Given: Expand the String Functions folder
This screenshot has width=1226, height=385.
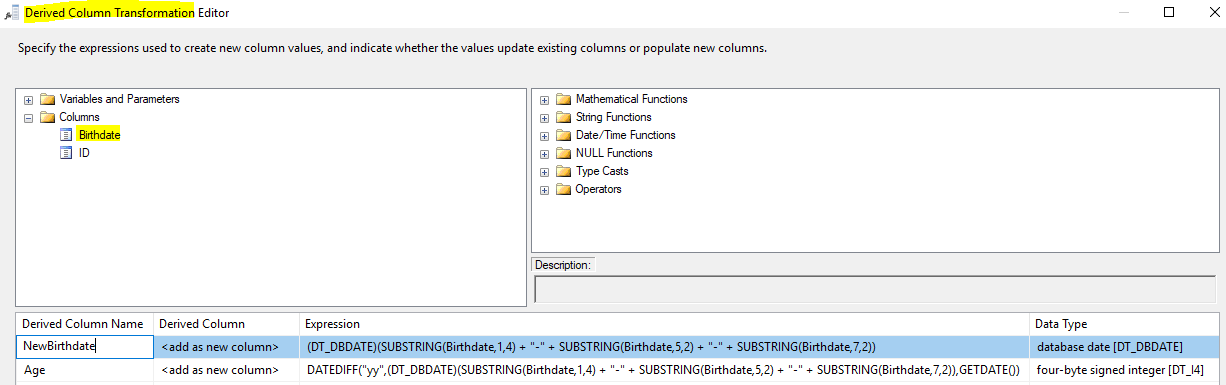Looking at the screenshot, I should (544, 118).
